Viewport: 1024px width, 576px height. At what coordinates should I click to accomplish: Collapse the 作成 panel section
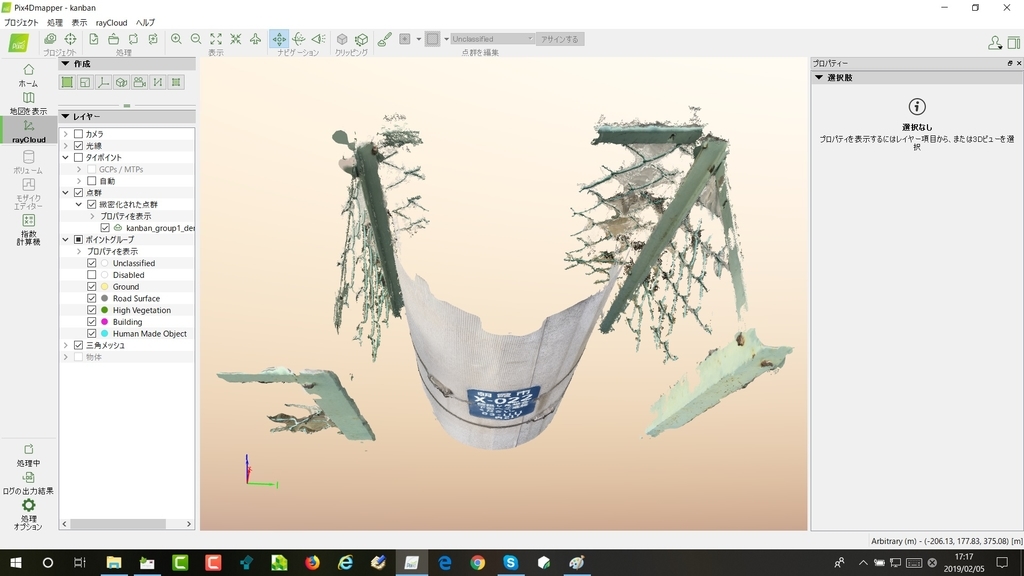click(x=65, y=63)
